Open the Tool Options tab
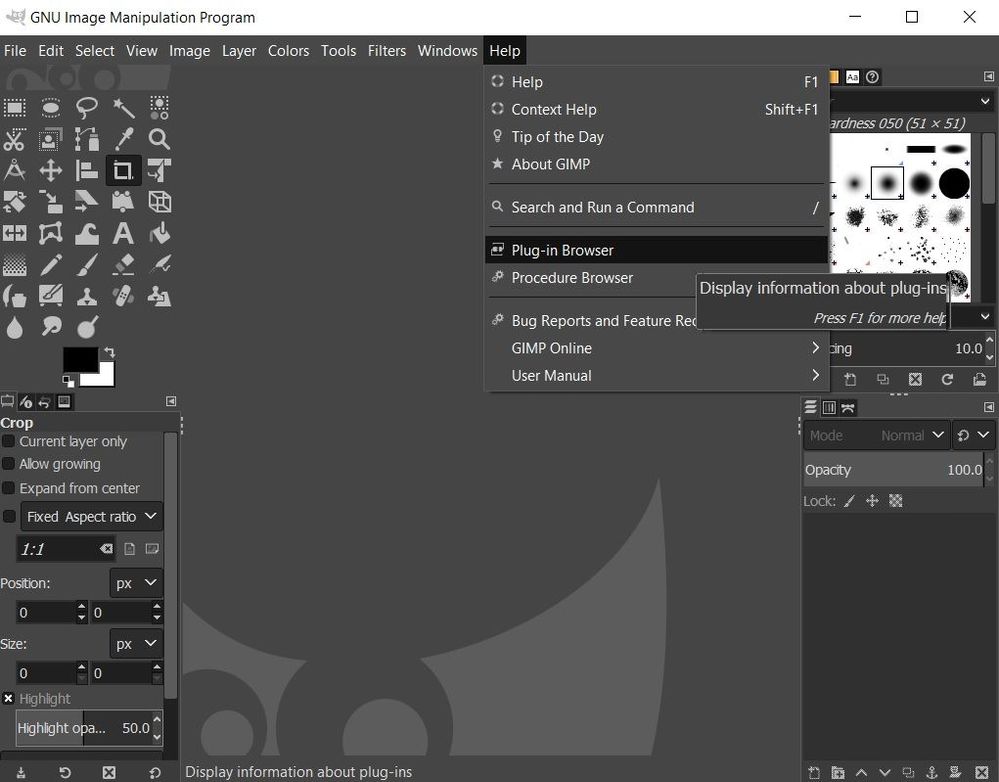Screen dimensions: 999x782 pos(7,402)
